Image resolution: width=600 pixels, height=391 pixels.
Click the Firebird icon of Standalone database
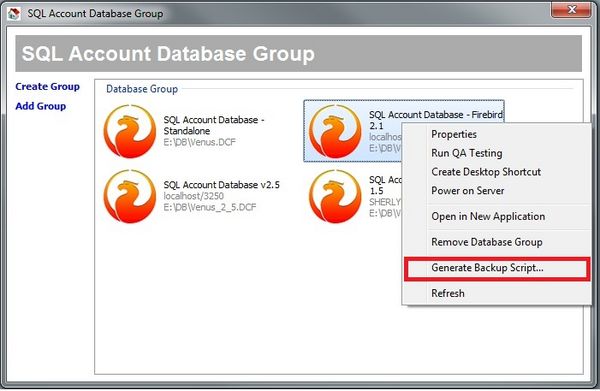click(130, 131)
